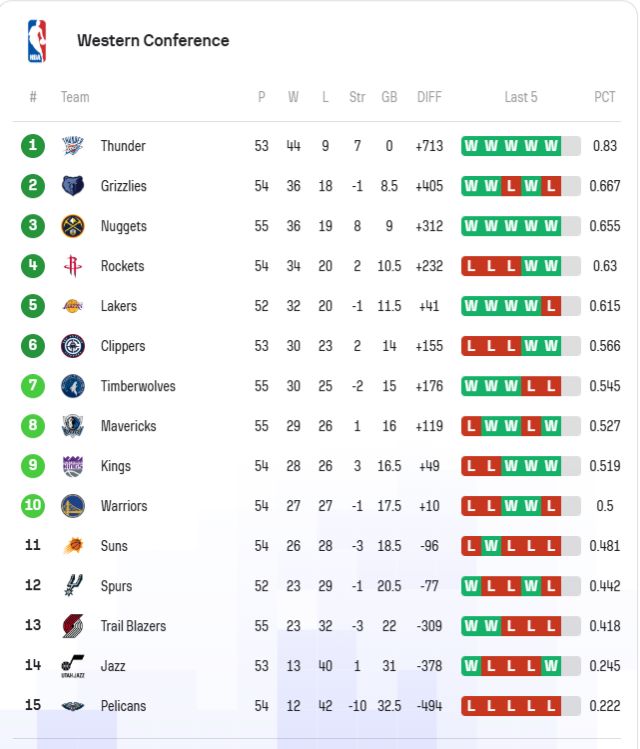The image size is (640, 749).
Task: Click the Lakers team logo
Action: tap(73, 306)
